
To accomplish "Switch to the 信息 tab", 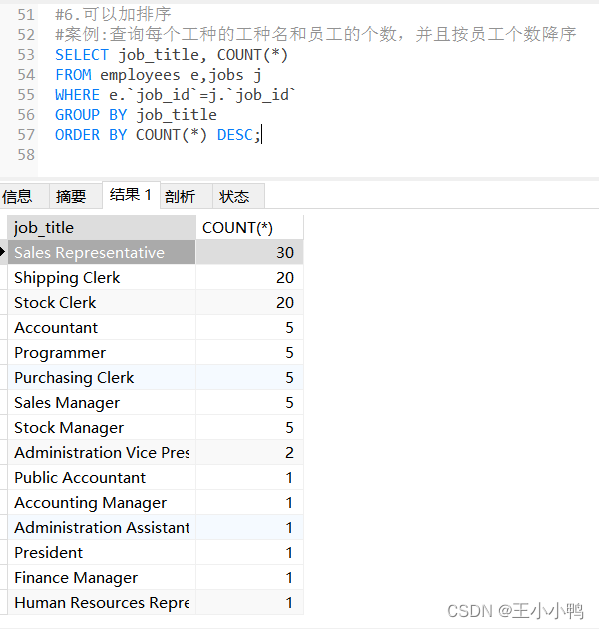I will (22, 196).
